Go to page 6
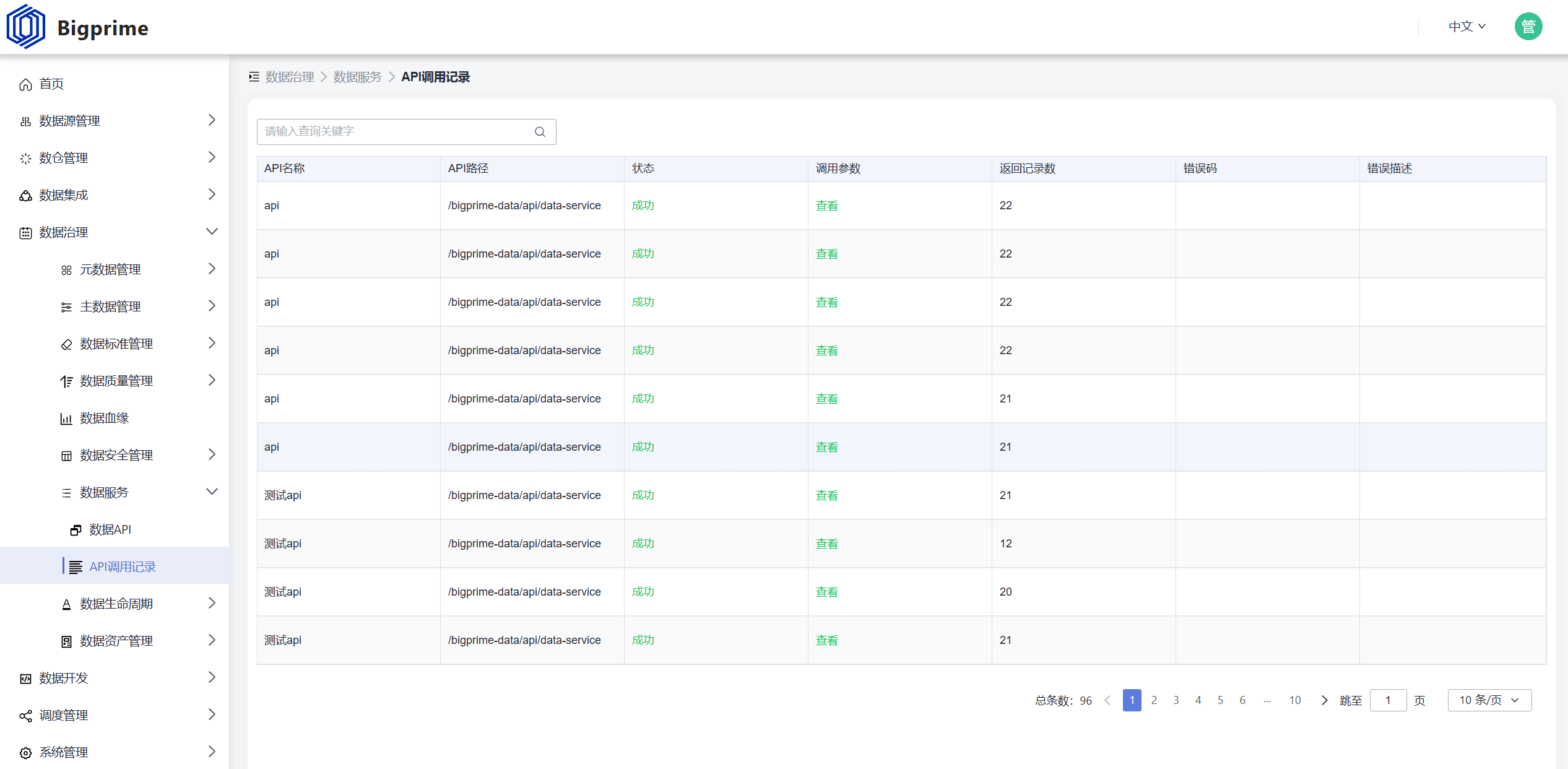 (1242, 700)
